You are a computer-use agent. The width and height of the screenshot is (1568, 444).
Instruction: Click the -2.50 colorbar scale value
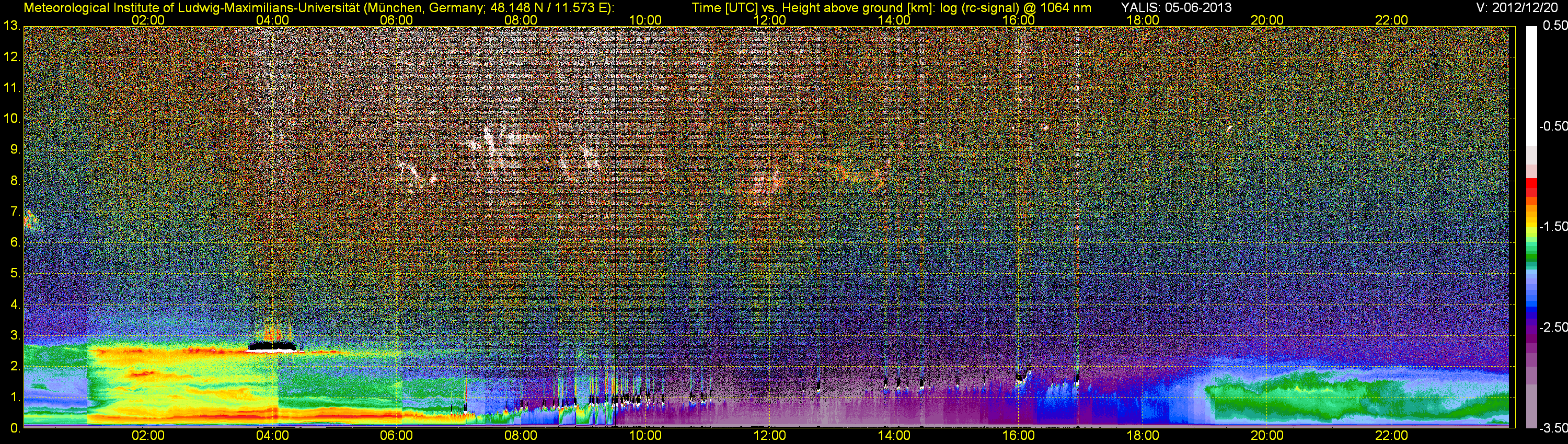pyautogui.click(x=1553, y=327)
